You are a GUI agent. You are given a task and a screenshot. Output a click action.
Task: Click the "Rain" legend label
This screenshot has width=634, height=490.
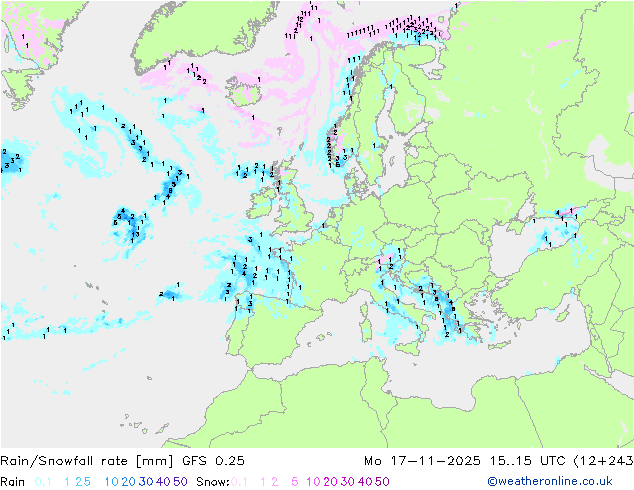coord(13,482)
